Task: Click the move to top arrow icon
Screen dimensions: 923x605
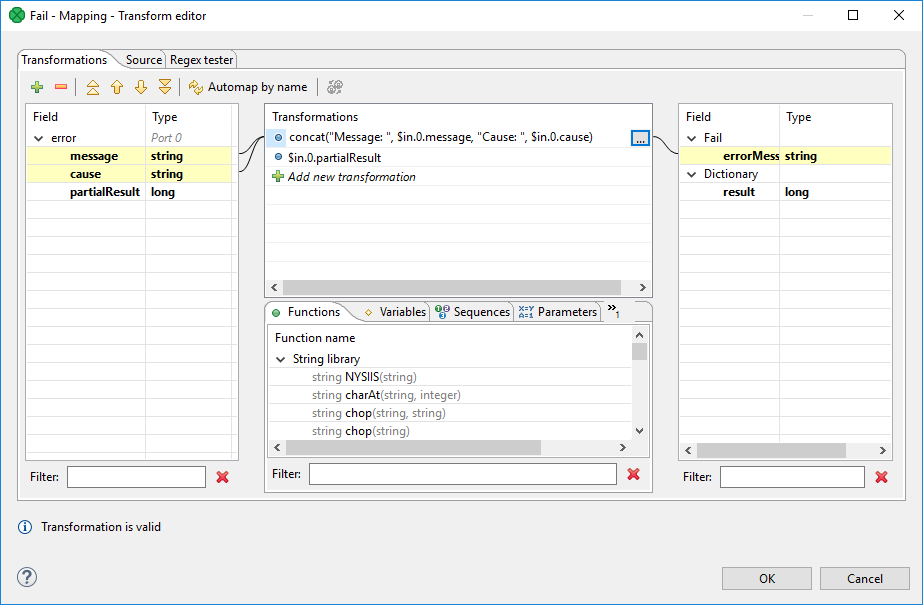Action: click(93, 87)
